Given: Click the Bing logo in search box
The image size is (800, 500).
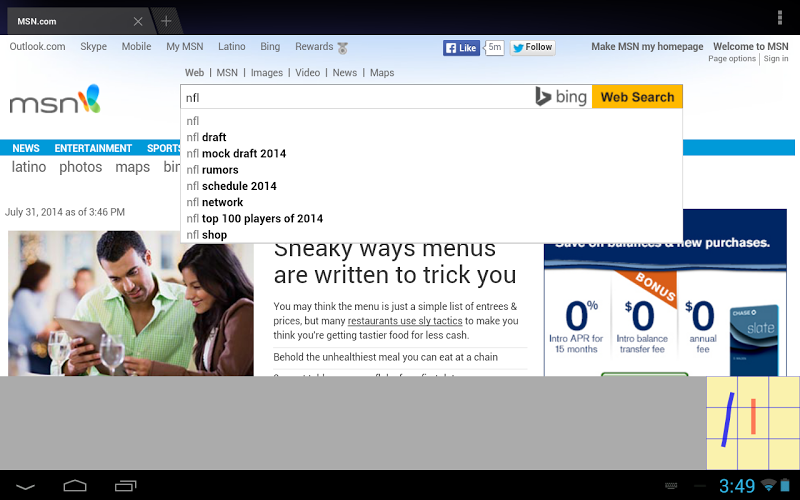Looking at the screenshot, I should pyautogui.click(x=561, y=96).
